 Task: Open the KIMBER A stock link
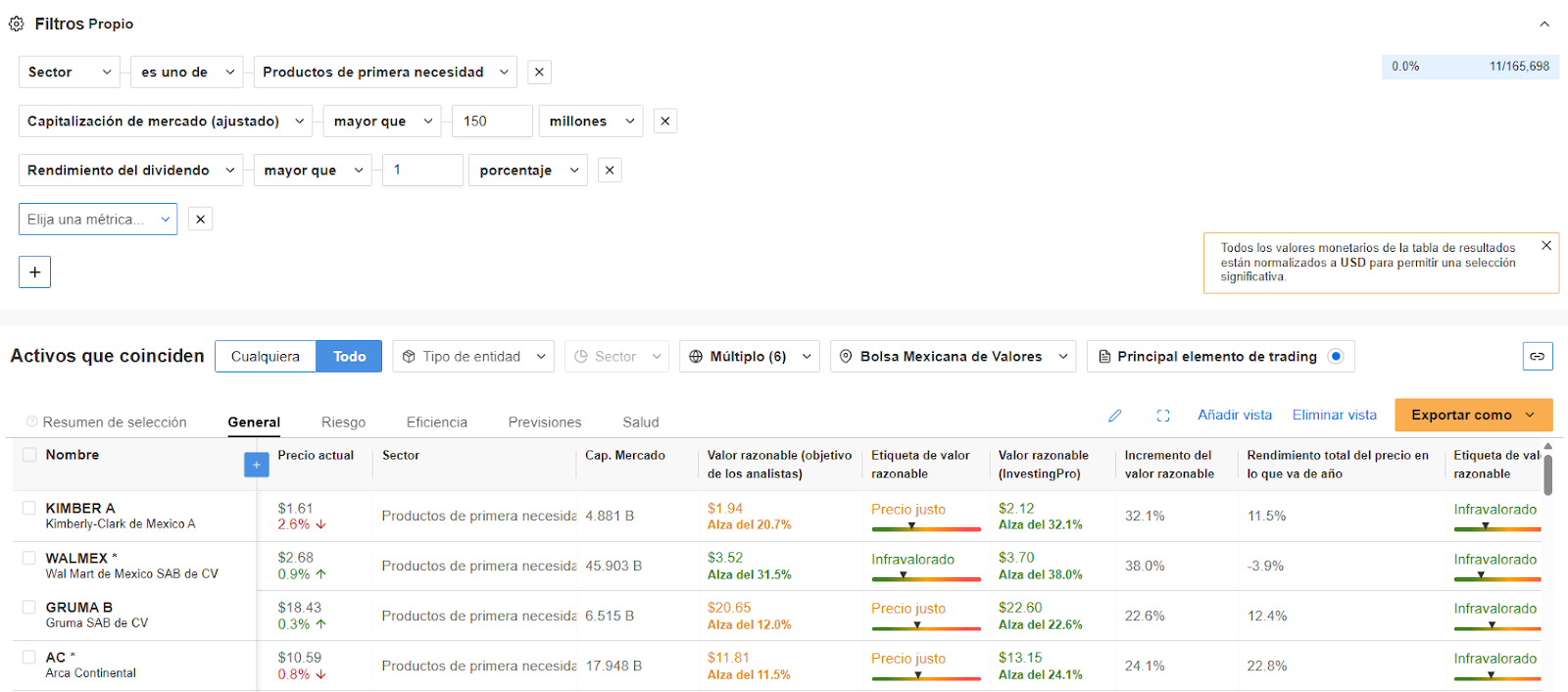click(x=80, y=508)
